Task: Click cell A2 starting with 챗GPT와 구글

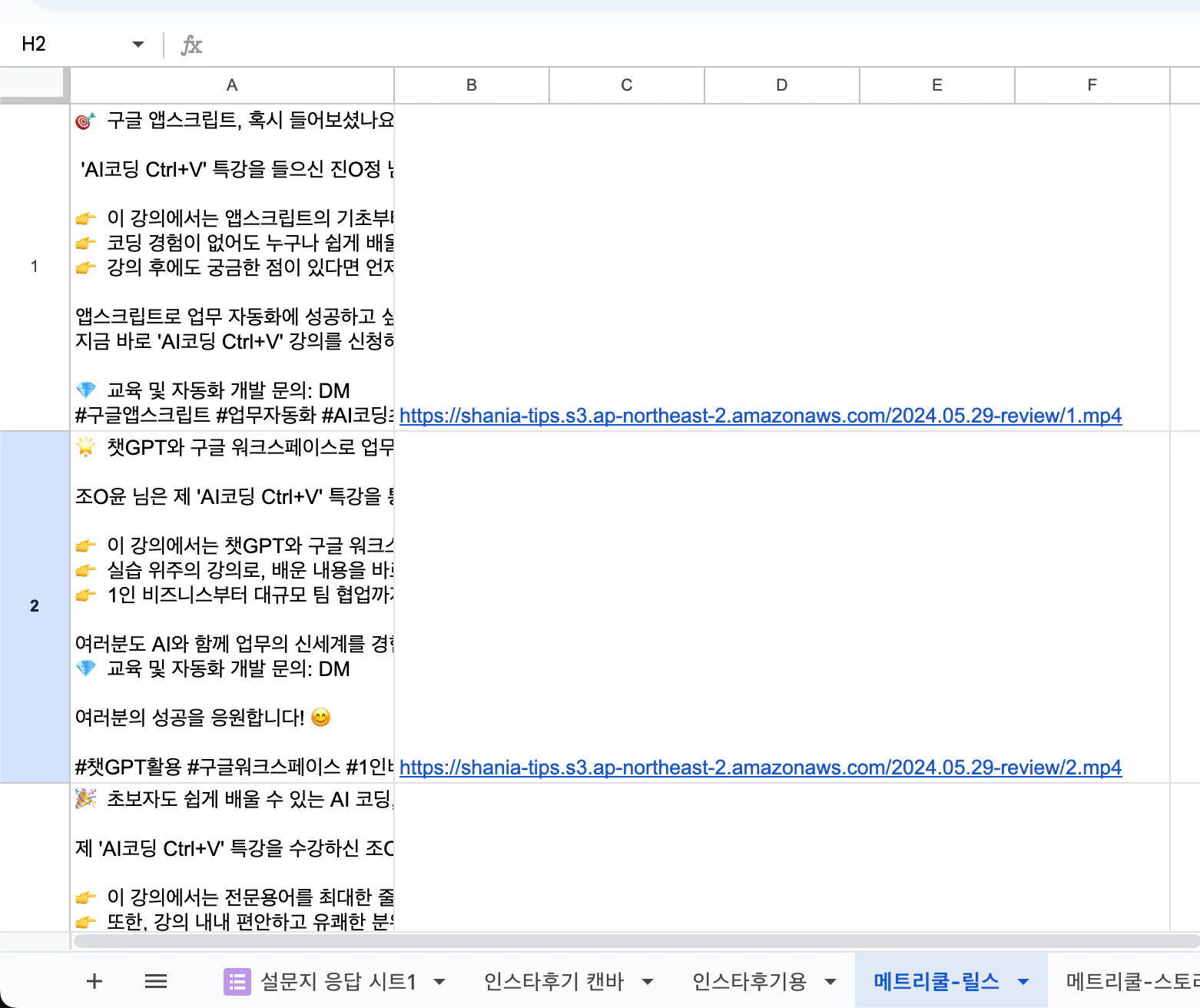Action: click(232, 606)
